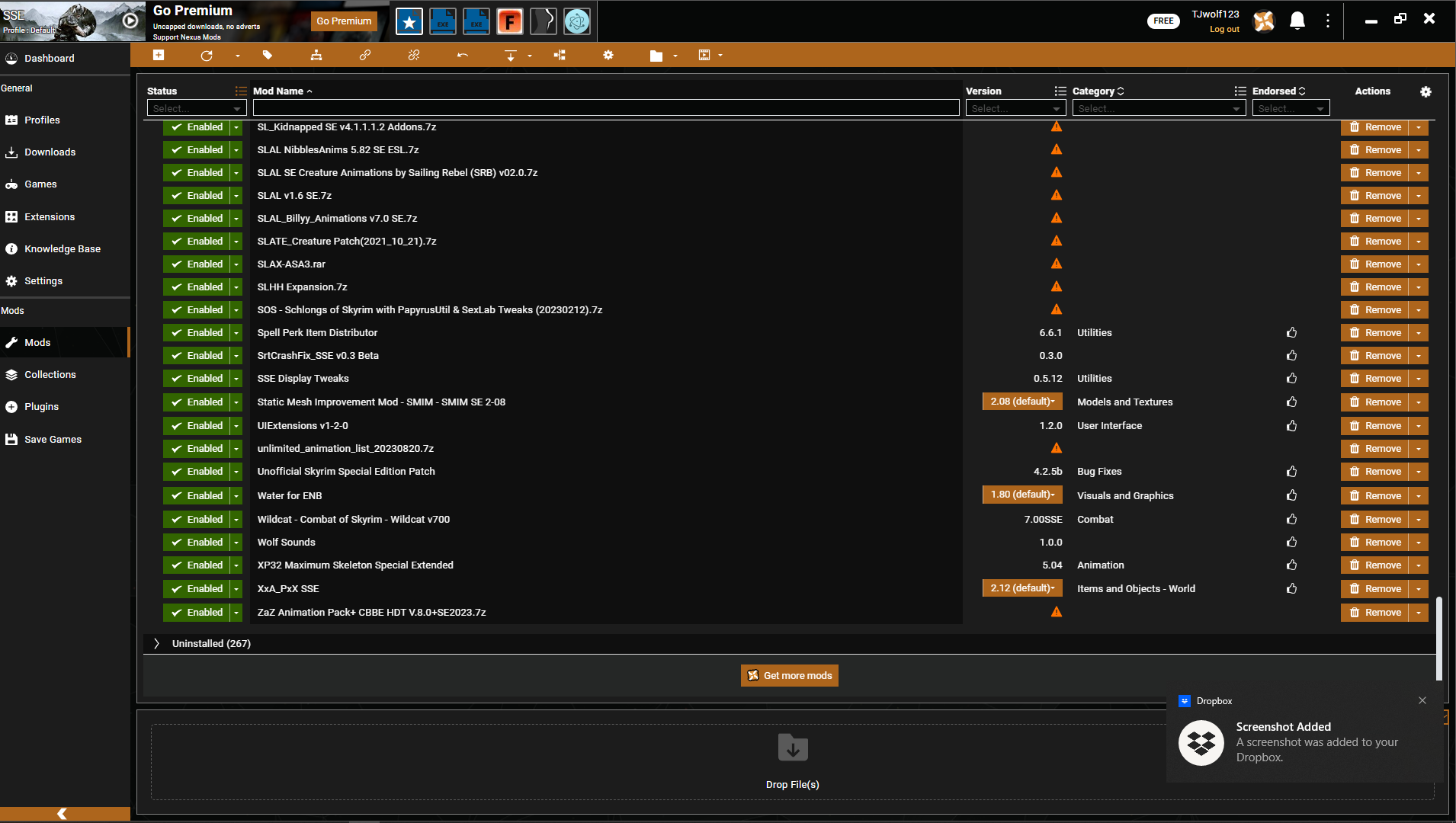Click the dependencies tree toolbar icon

click(560, 55)
